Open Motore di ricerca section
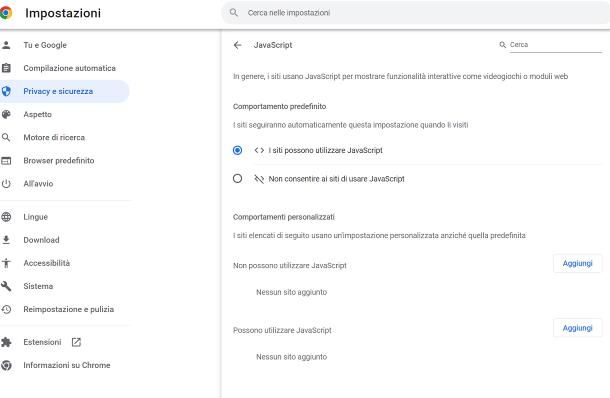The height and width of the screenshot is (398, 610). pos(64,137)
